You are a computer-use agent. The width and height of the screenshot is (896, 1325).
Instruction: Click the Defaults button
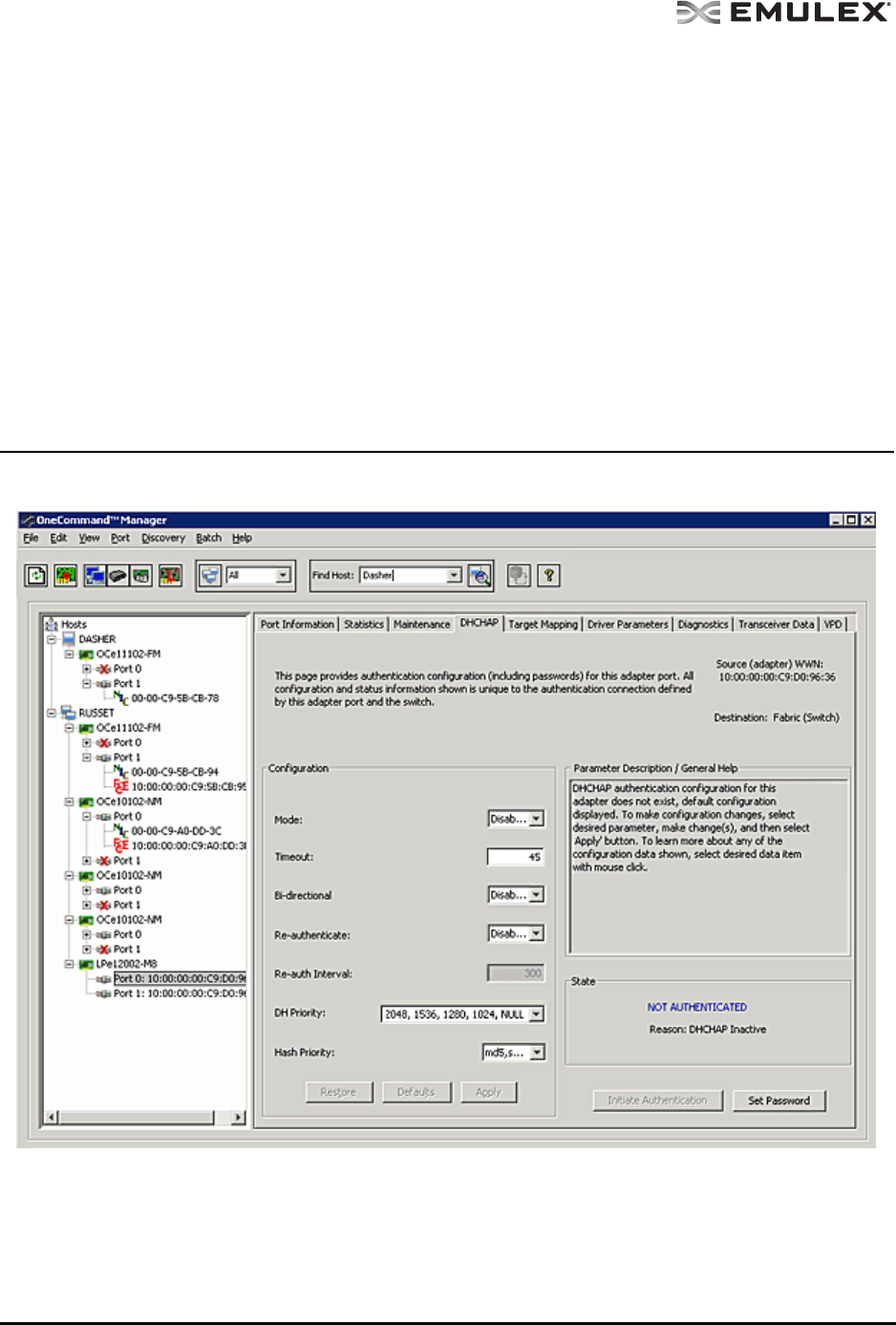click(416, 1092)
